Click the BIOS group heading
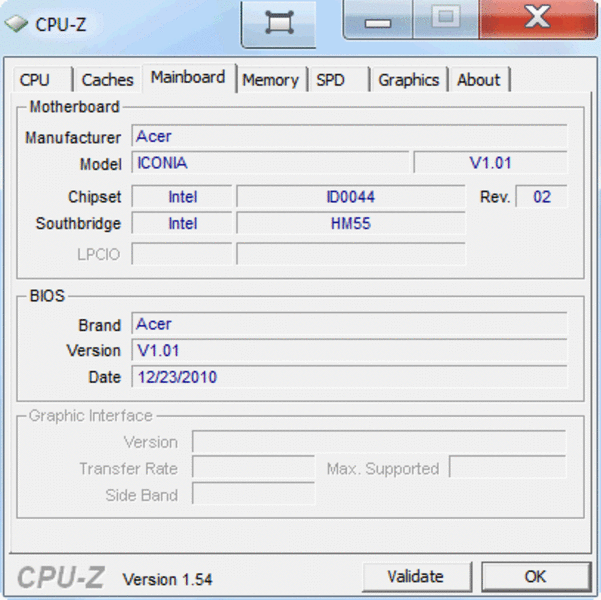 (47, 296)
